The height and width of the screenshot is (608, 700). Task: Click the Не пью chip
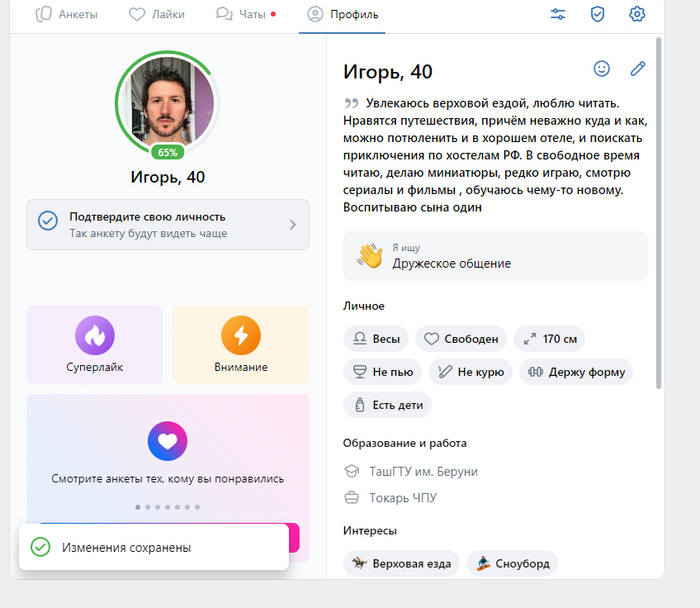(x=382, y=372)
